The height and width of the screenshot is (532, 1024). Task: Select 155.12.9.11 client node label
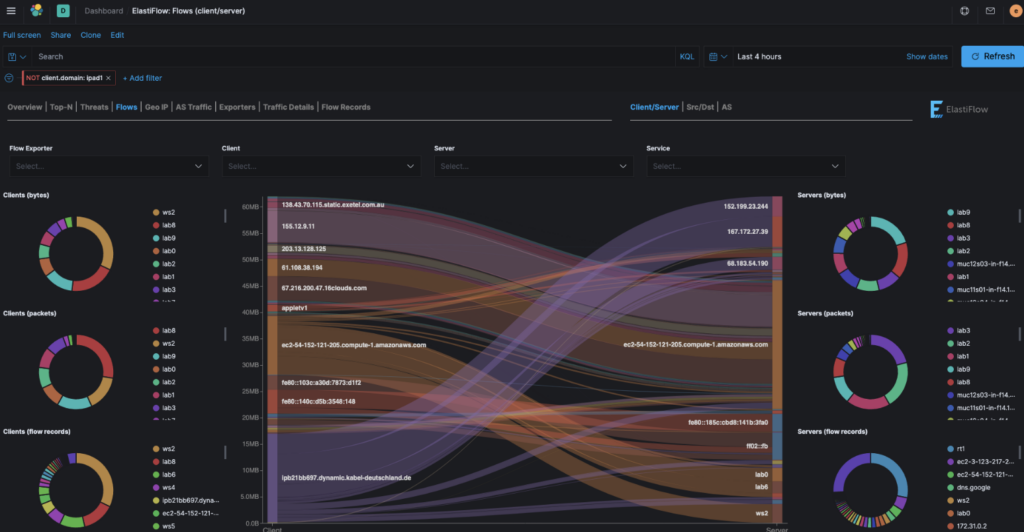298,227
